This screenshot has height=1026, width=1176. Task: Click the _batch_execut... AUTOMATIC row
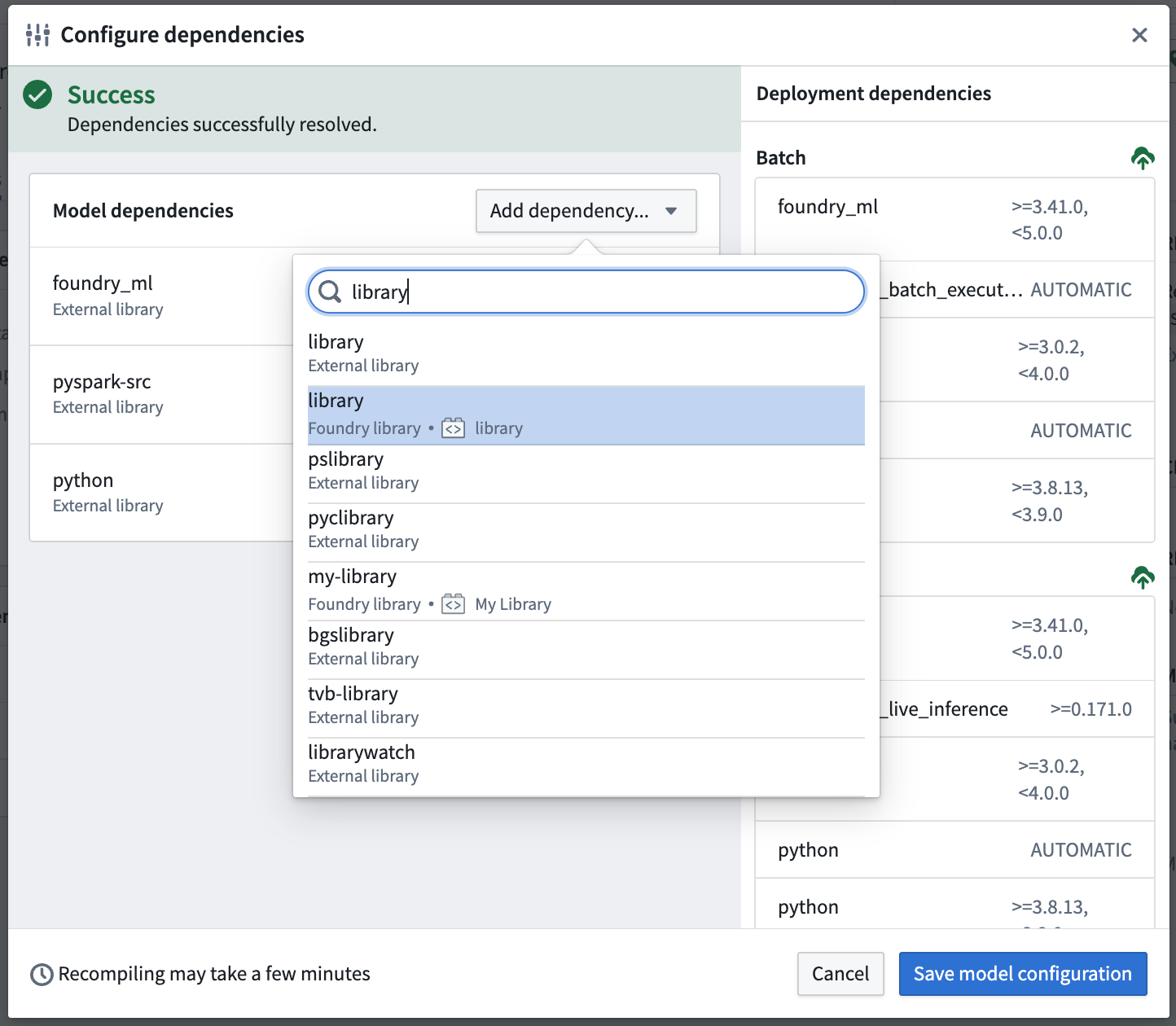pos(1016,290)
